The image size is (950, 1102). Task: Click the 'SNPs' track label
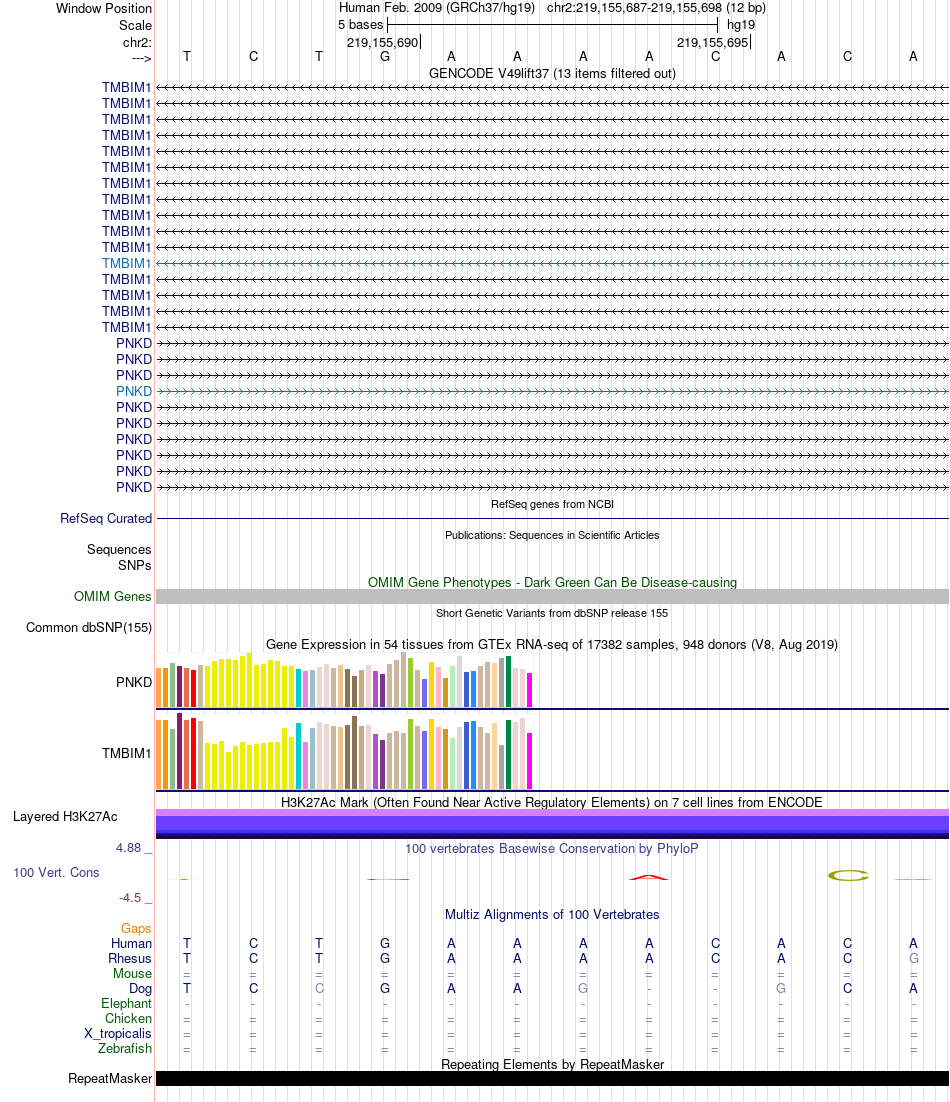point(134,566)
